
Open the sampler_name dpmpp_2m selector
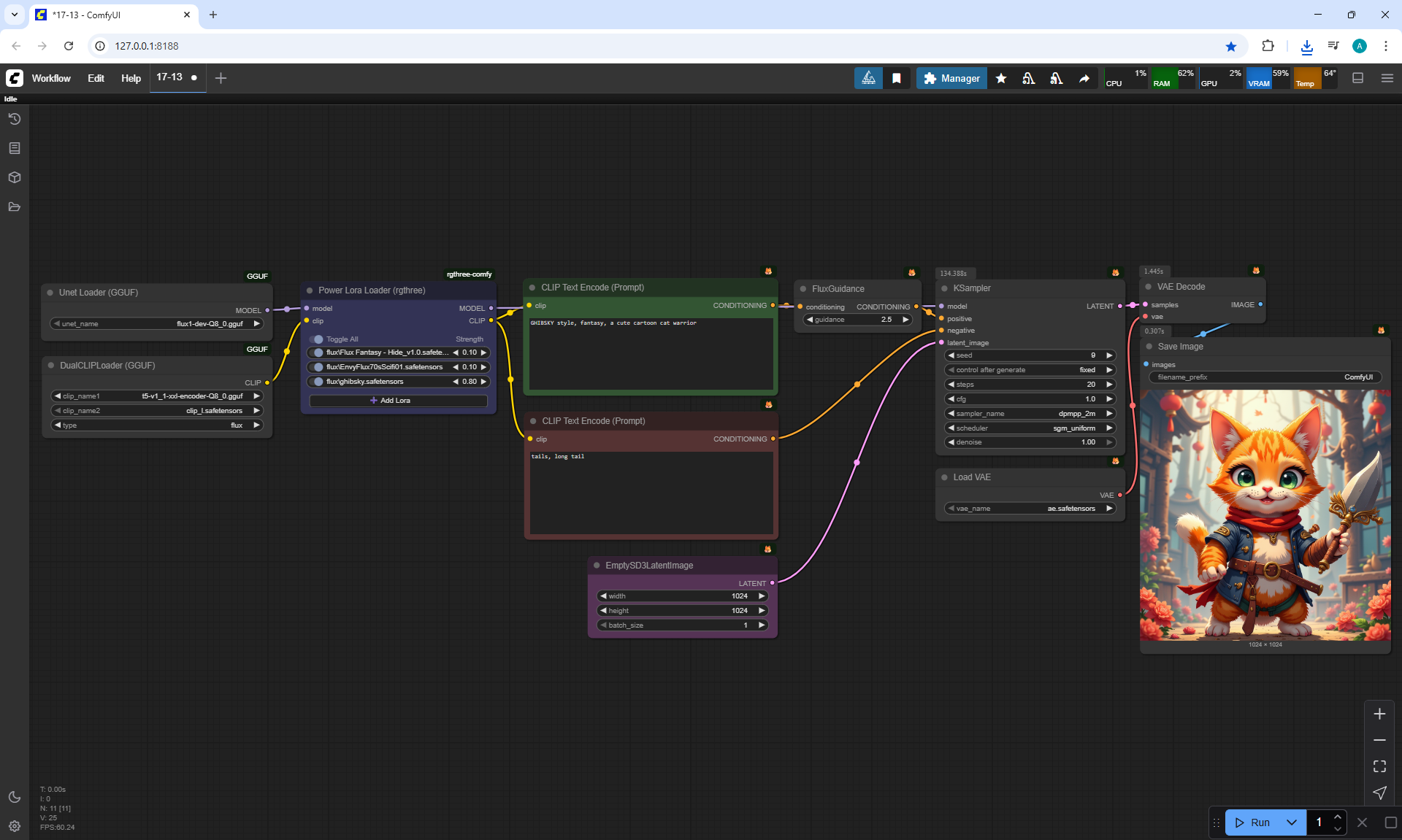tap(1030, 414)
